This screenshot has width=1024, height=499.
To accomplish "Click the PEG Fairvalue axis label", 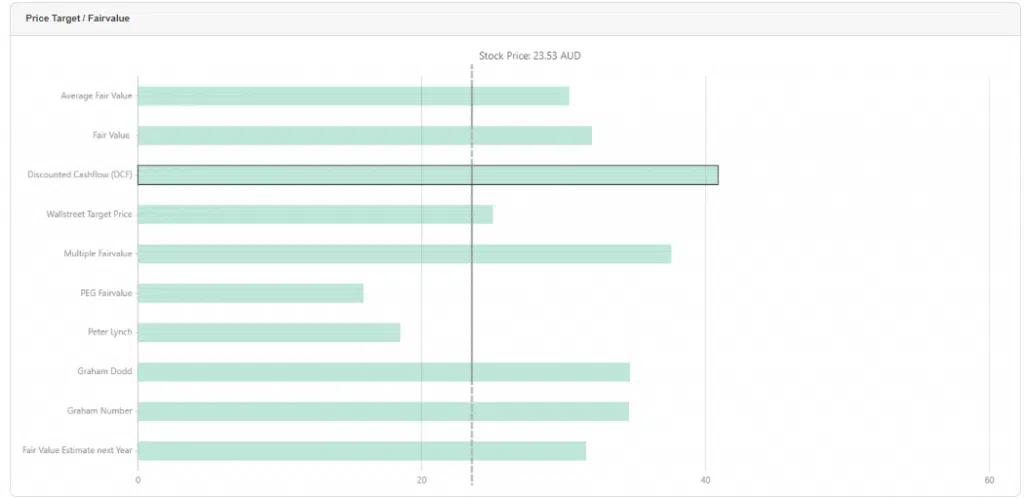I will coord(106,293).
